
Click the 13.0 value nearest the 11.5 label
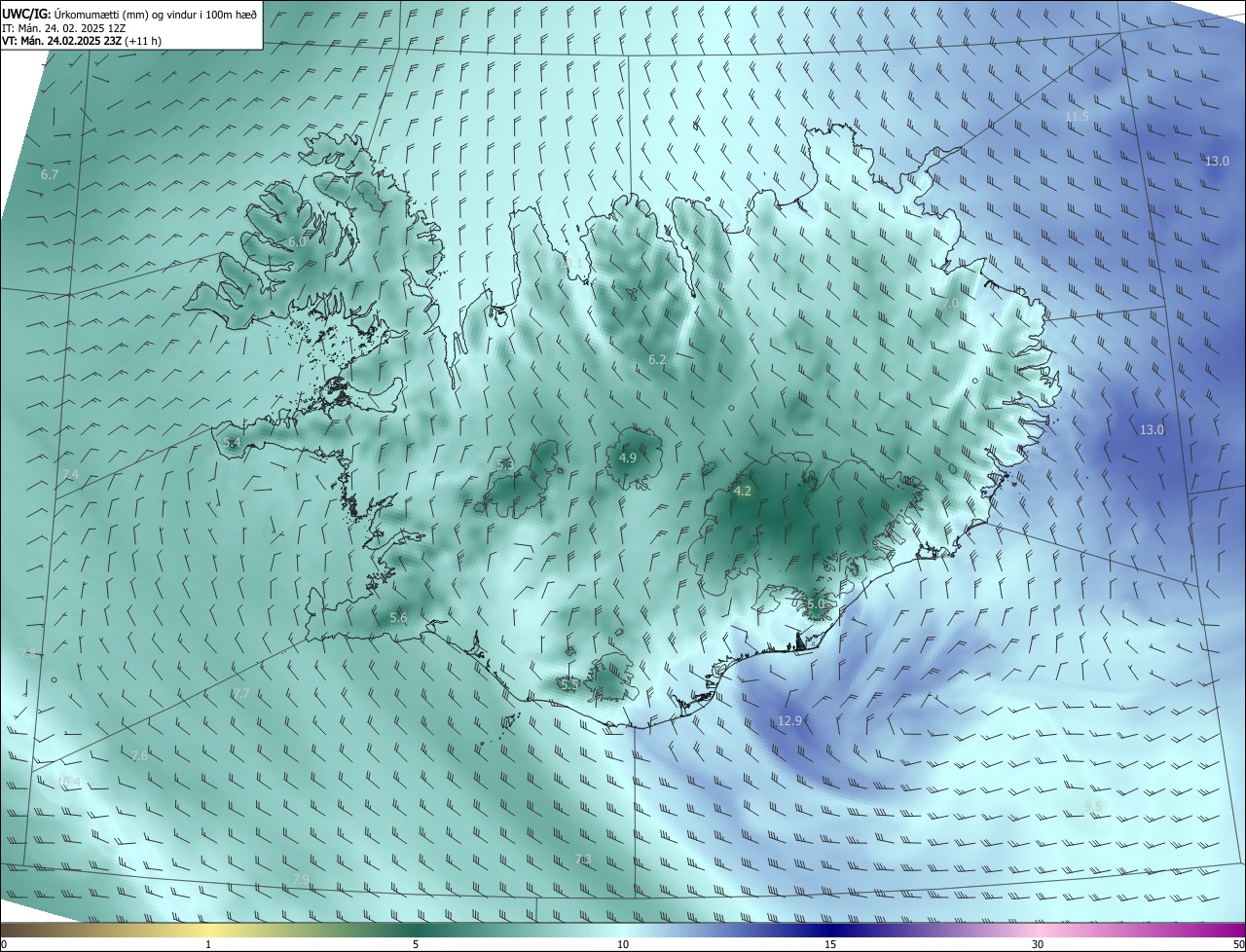(x=1217, y=161)
